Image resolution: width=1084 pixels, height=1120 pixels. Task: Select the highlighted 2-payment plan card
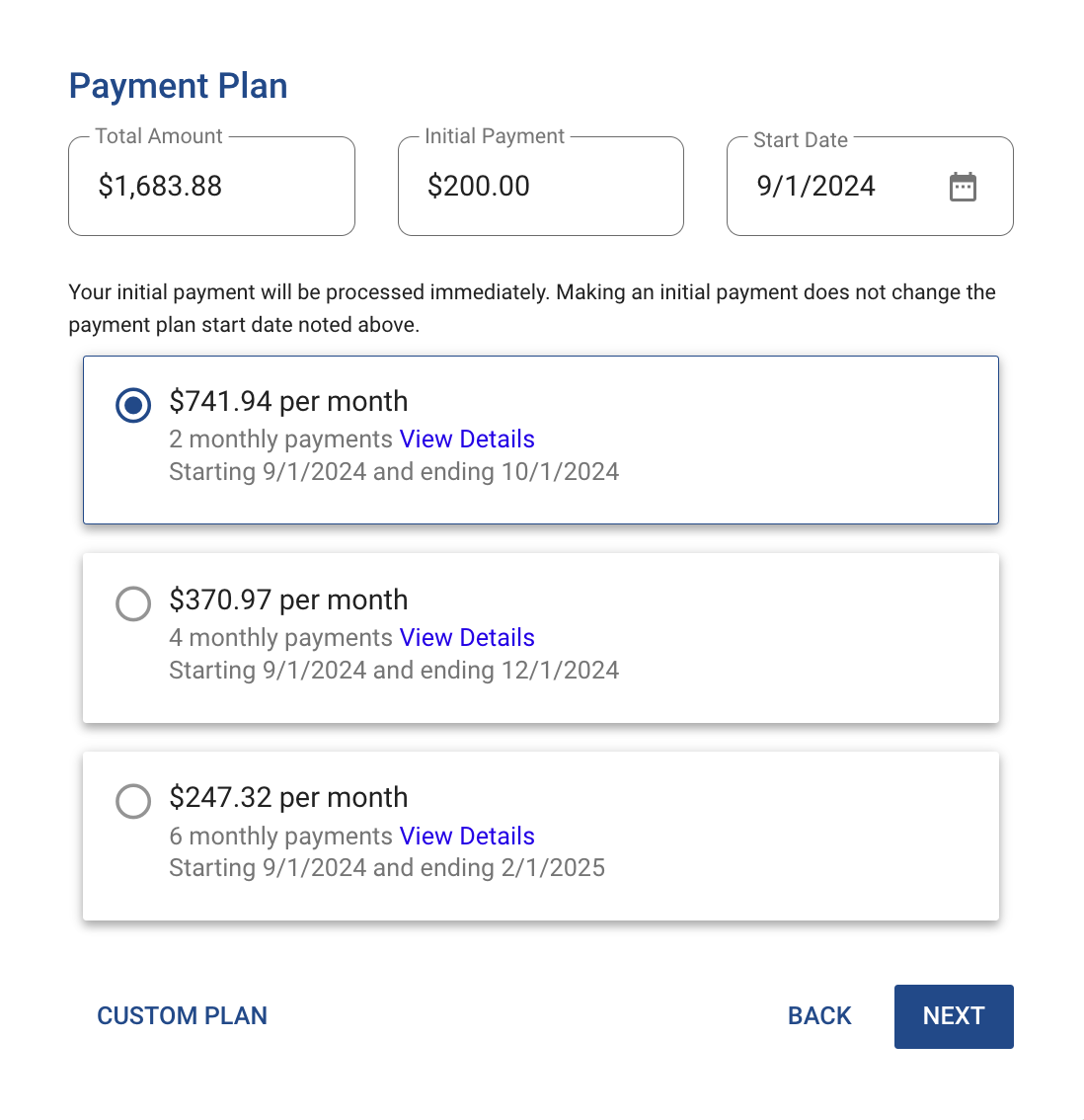click(x=540, y=440)
